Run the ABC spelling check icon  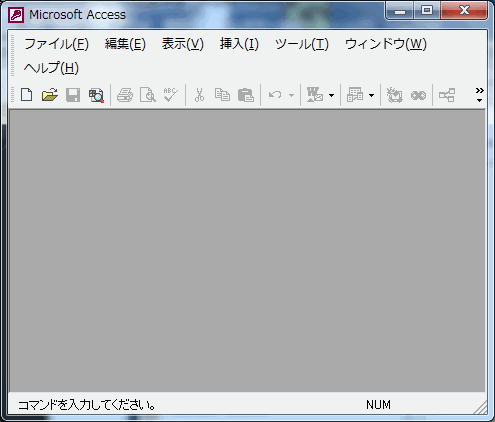[x=170, y=95]
